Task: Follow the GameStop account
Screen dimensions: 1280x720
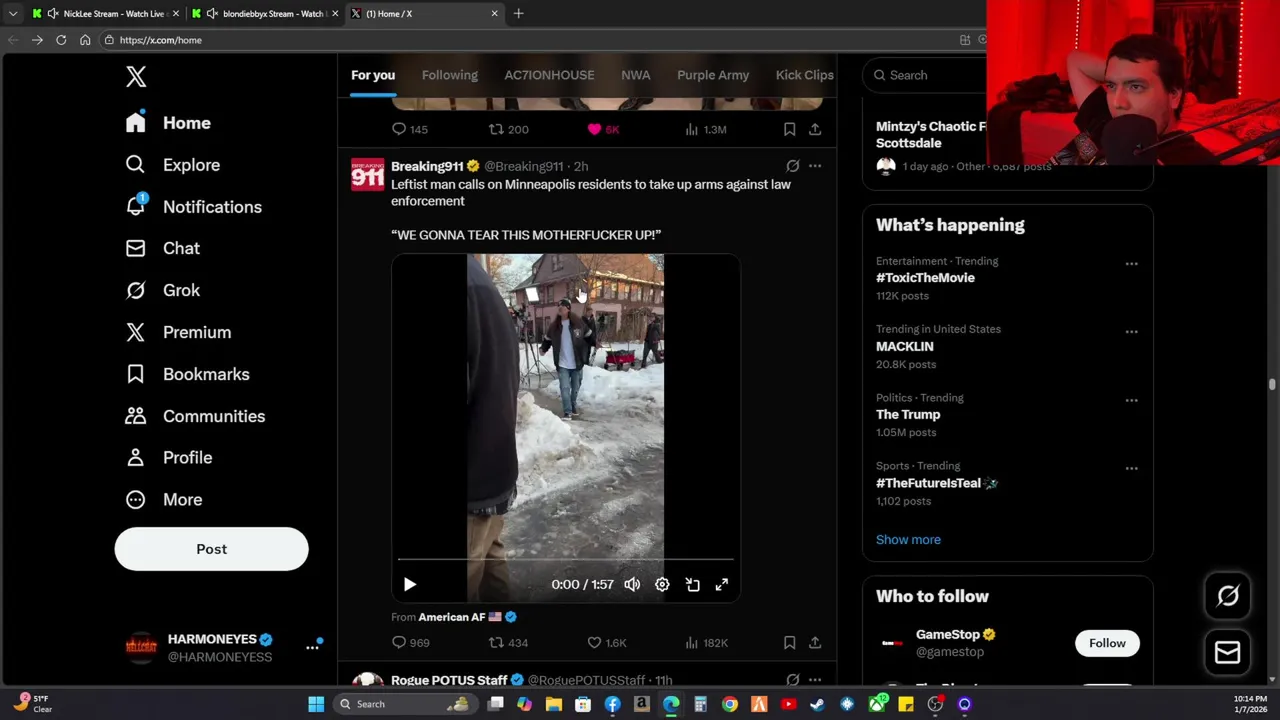Action: [x=1107, y=643]
